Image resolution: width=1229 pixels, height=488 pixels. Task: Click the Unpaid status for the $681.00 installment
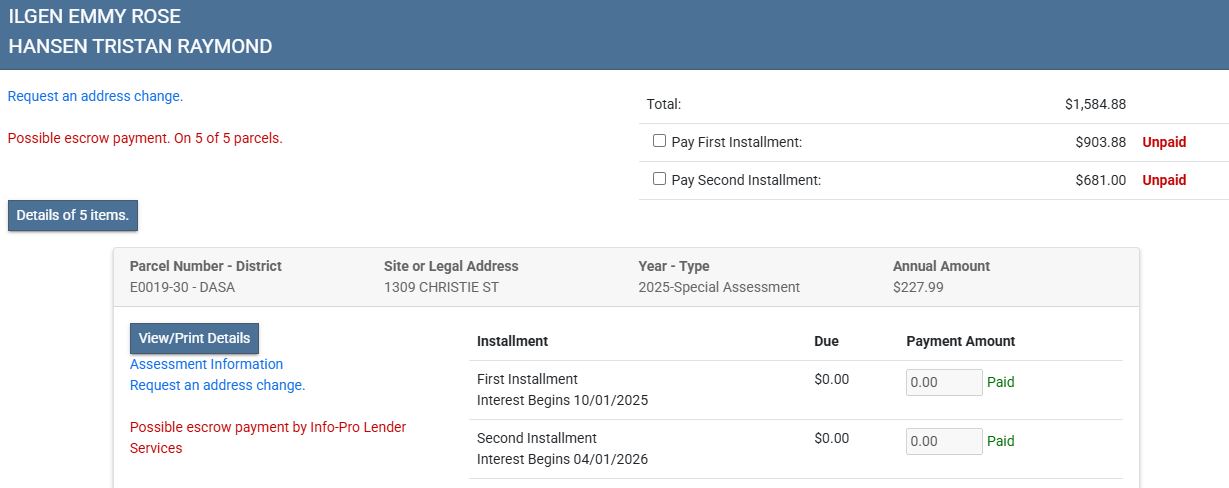(x=1164, y=180)
